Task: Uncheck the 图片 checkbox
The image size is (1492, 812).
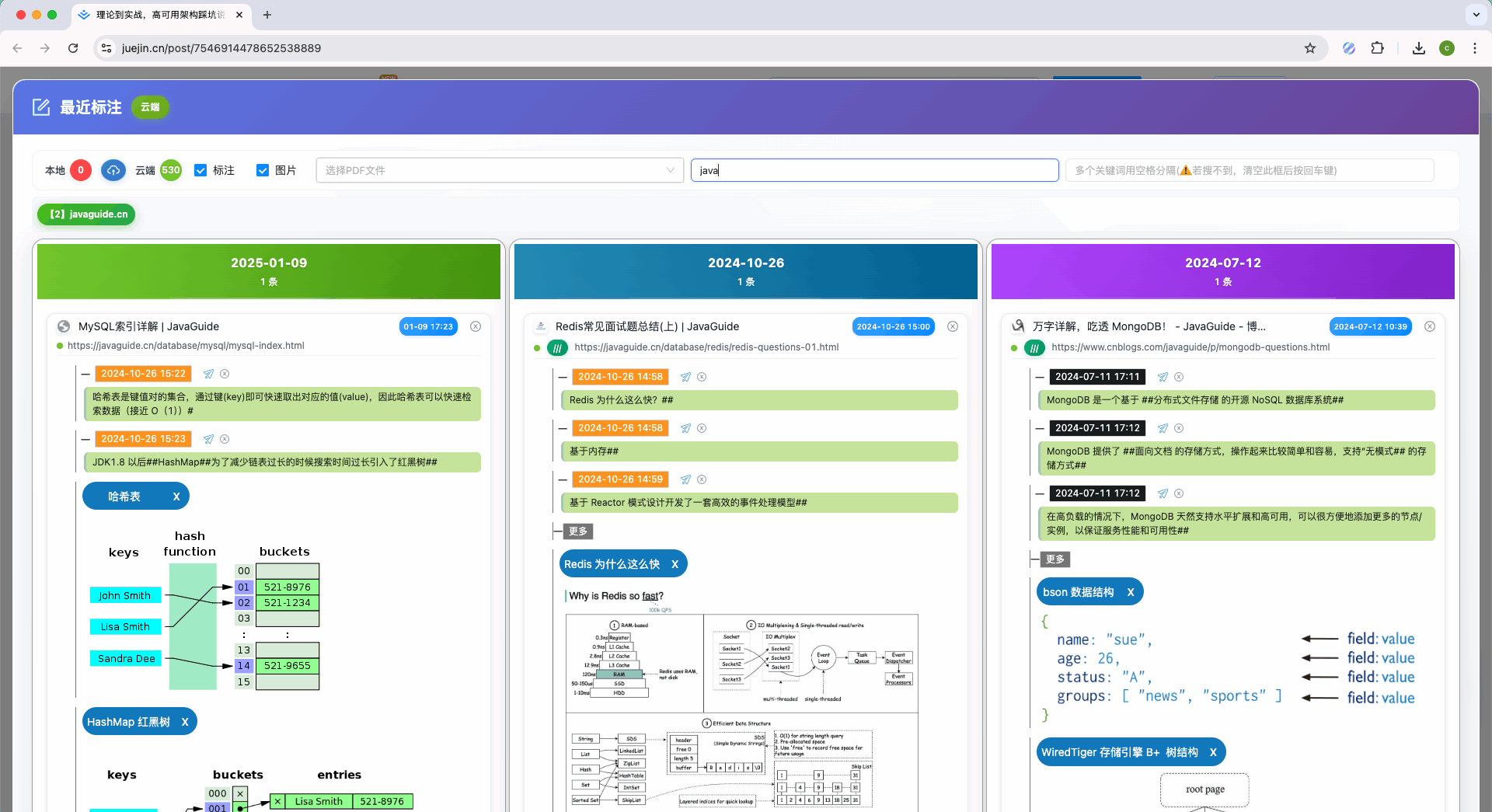Action: [x=263, y=170]
